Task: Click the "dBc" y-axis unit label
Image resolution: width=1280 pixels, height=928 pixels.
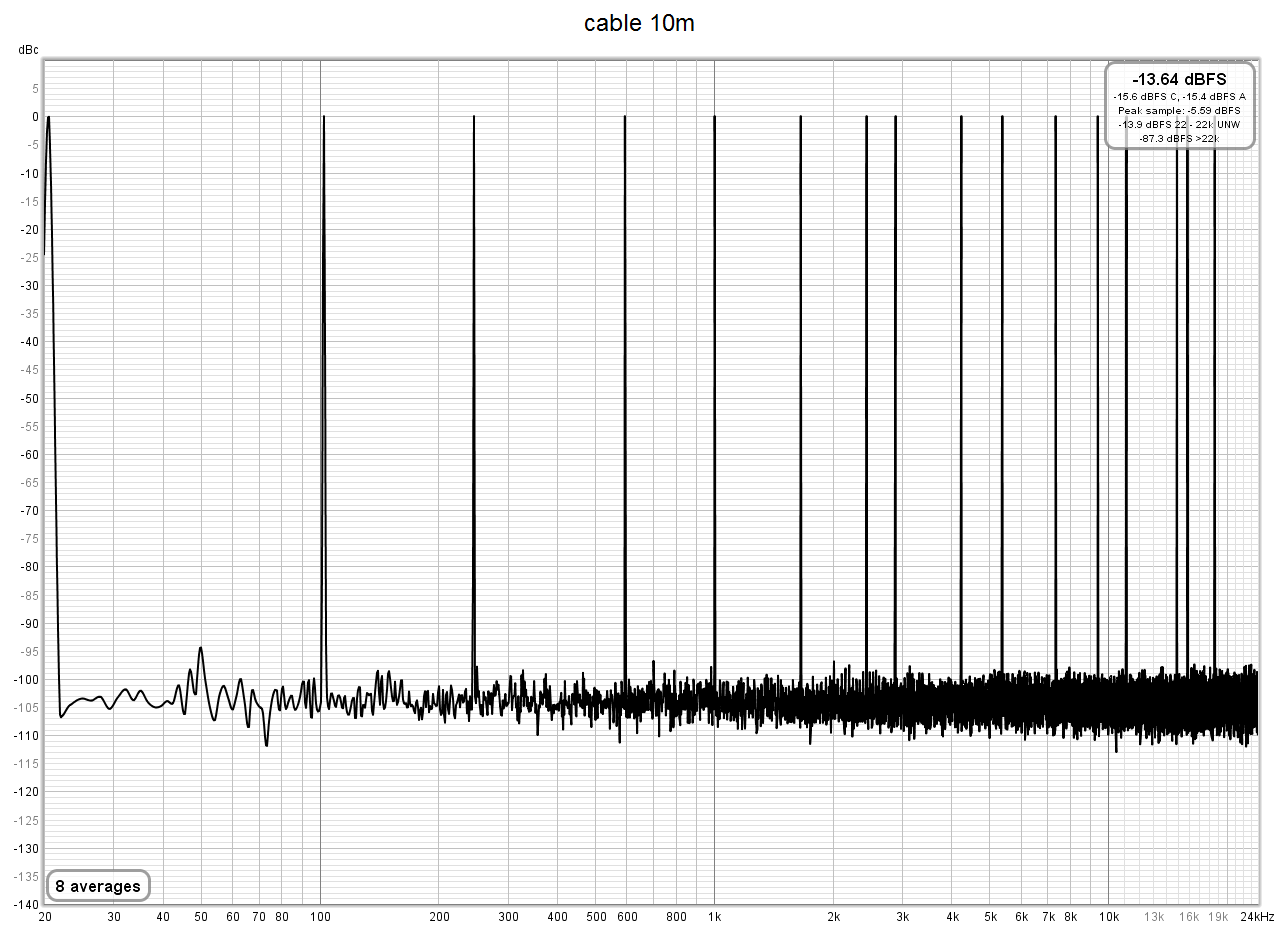Action: 28,49
